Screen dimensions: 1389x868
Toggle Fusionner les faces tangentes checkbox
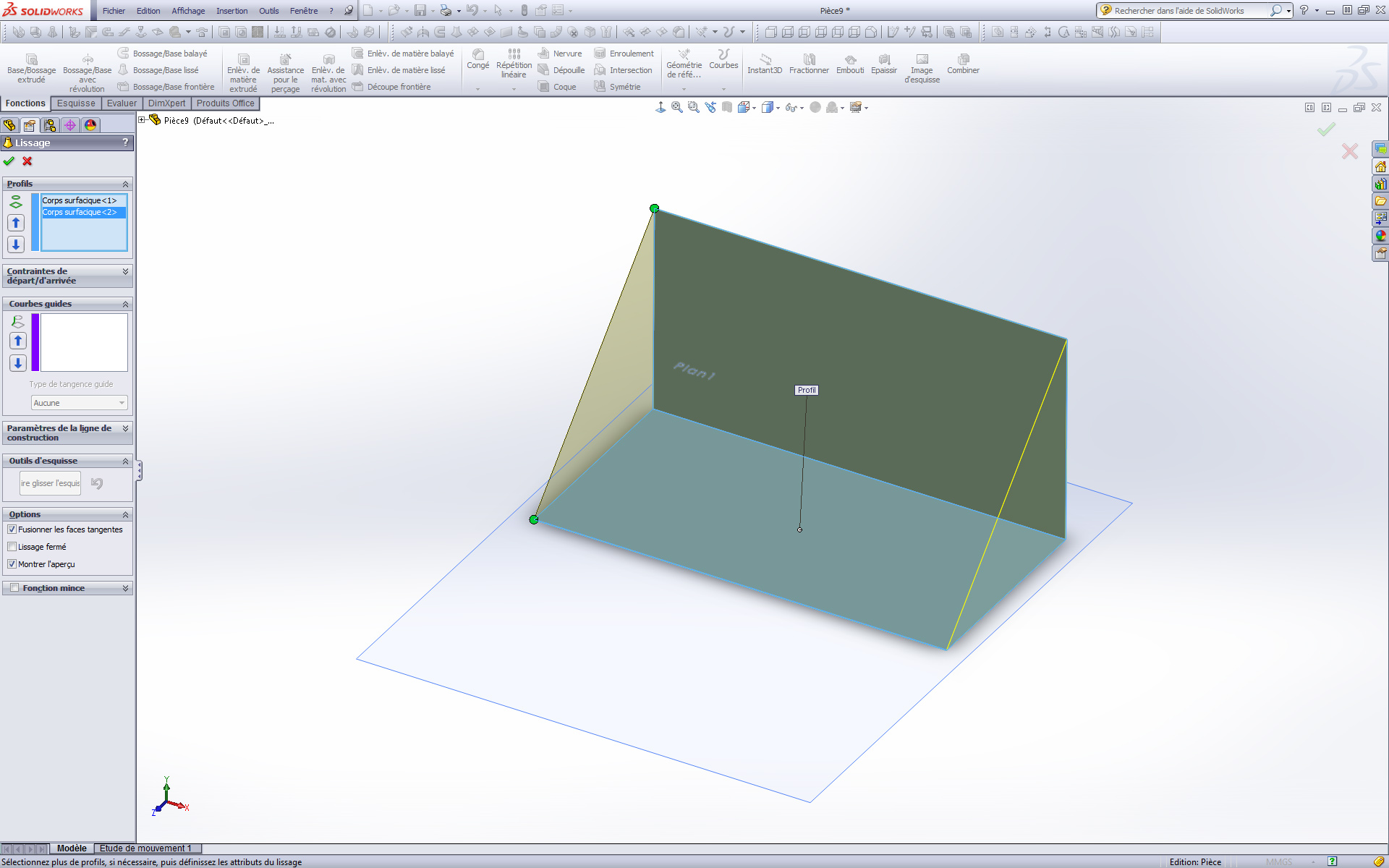(12, 529)
